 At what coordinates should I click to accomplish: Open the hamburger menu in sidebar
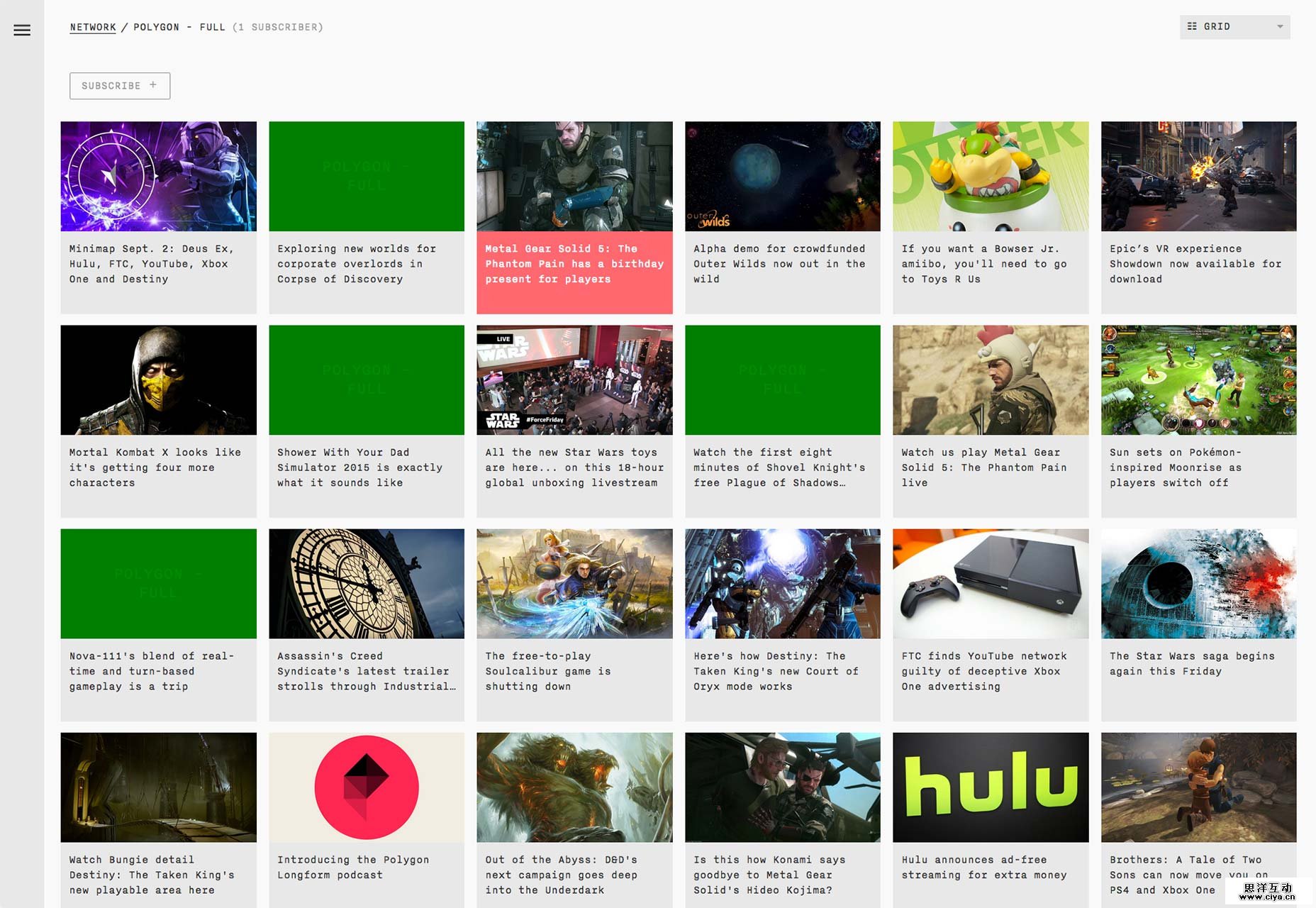22,30
